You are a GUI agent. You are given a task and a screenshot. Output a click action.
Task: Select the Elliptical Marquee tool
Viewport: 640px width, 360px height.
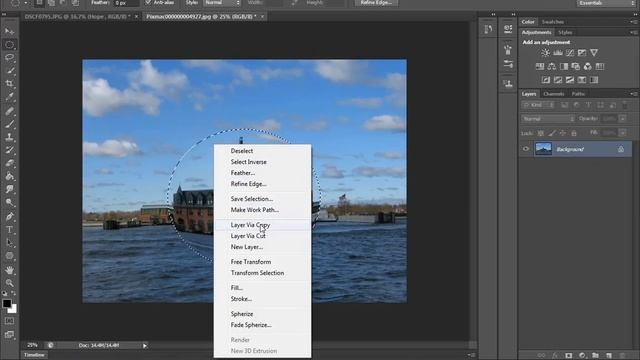pyautogui.click(x=9, y=44)
